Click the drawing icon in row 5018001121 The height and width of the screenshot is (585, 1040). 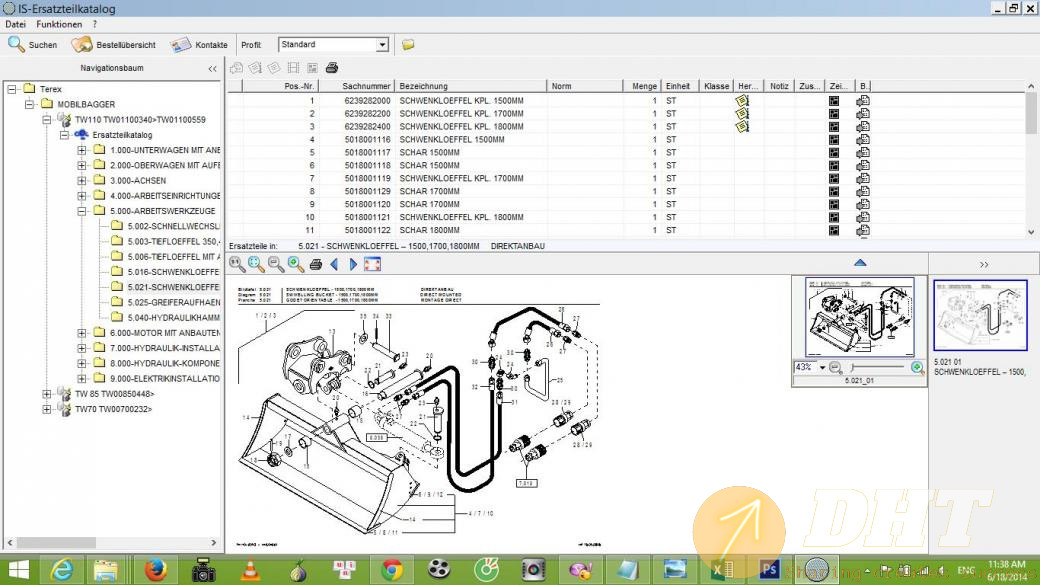[x=834, y=217]
